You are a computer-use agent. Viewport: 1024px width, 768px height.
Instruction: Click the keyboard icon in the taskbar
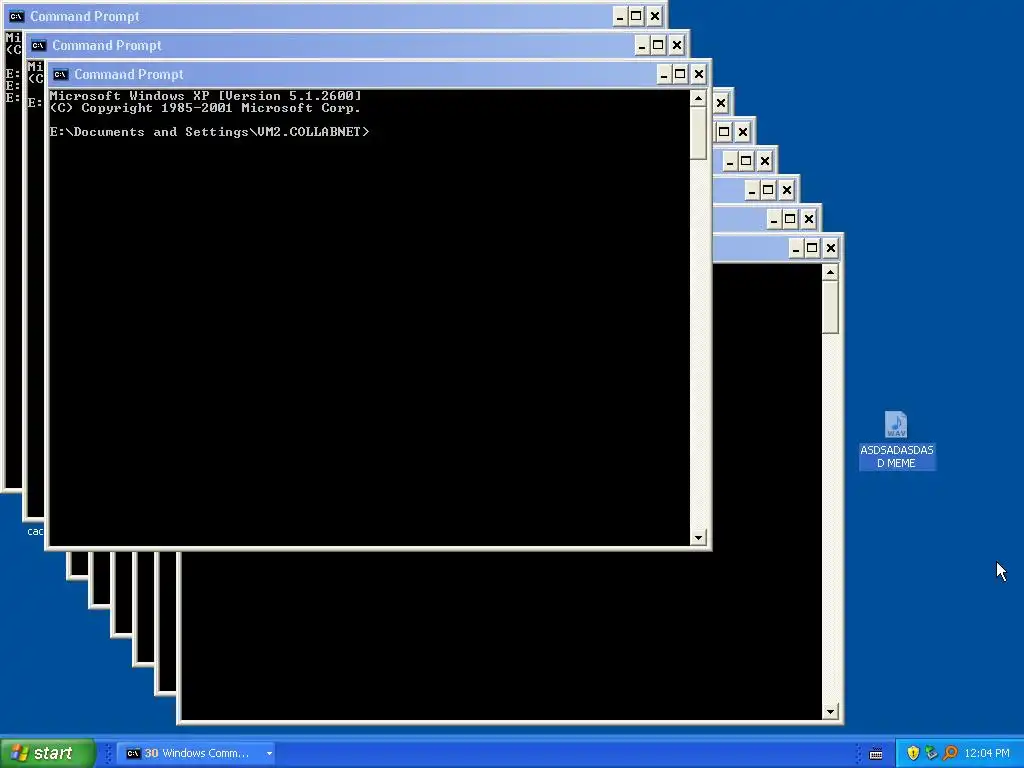876,754
